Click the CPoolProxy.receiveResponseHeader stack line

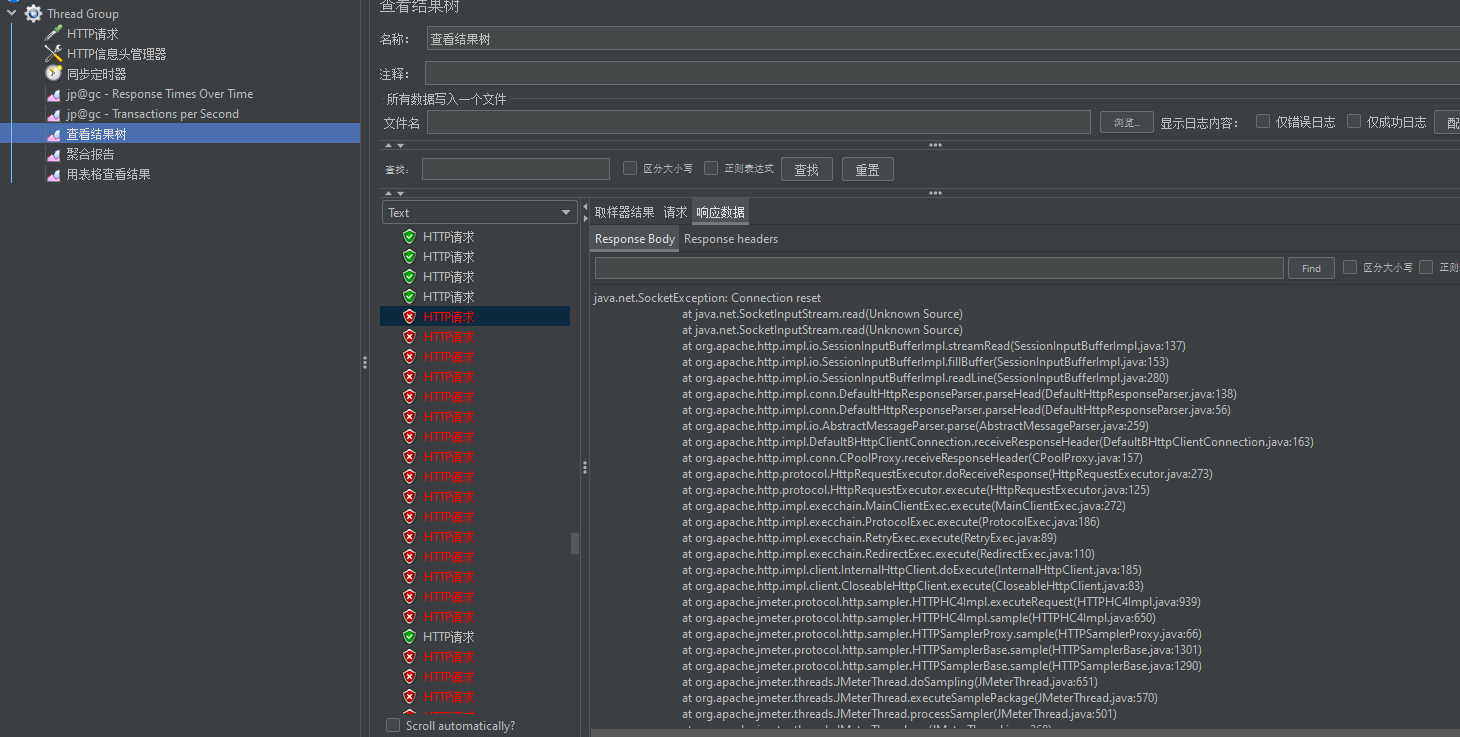912,458
